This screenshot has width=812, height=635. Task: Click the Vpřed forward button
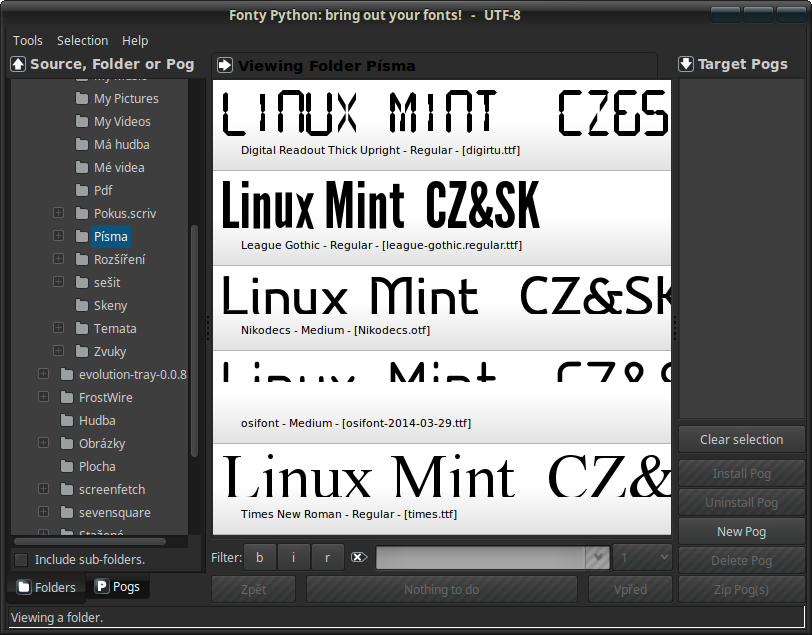pos(630,590)
